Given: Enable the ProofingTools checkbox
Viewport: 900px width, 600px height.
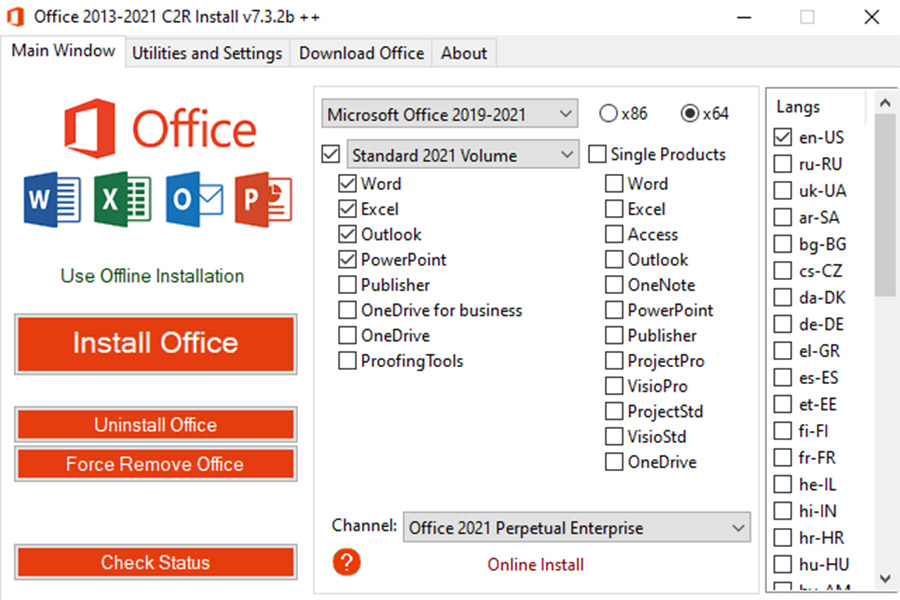Looking at the screenshot, I should tap(347, 361).
